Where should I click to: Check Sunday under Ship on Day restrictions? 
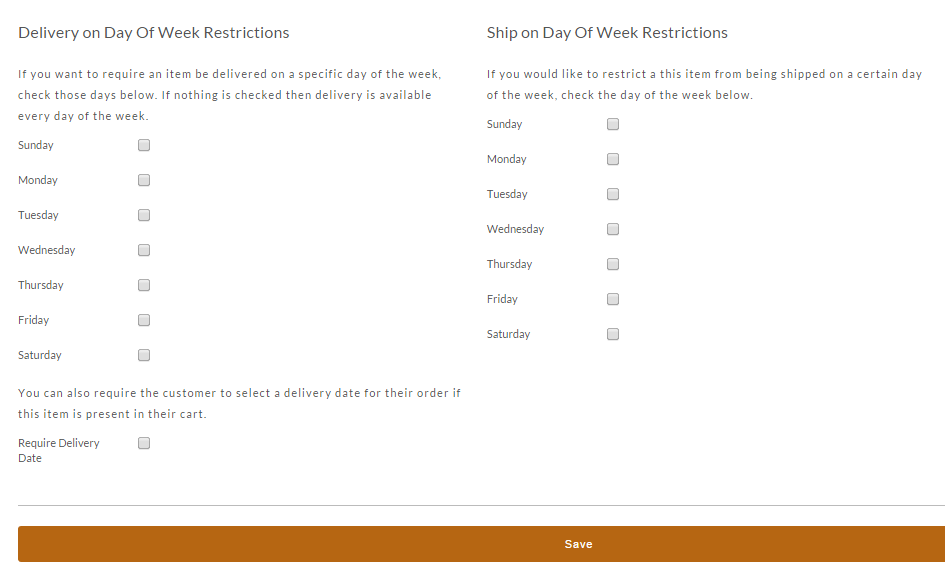[x=613, y=124]
